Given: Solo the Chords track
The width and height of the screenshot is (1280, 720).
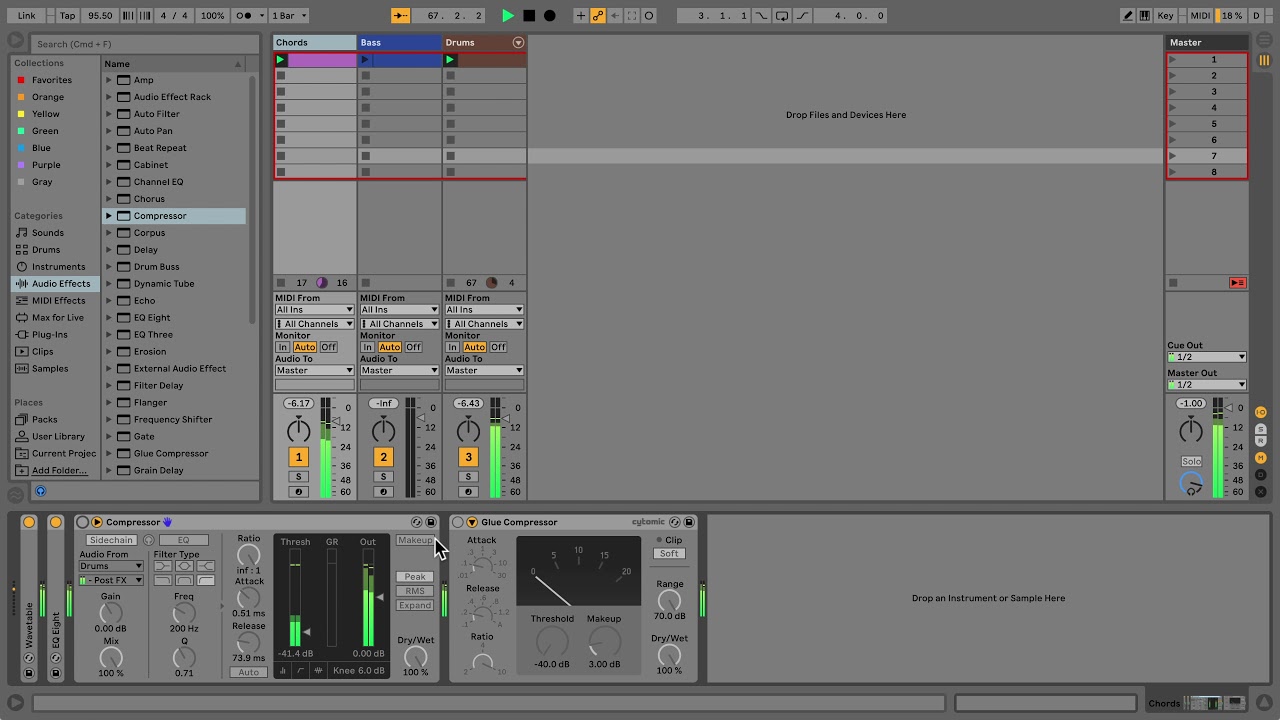Looking at the screenshot, I should 298,476.
